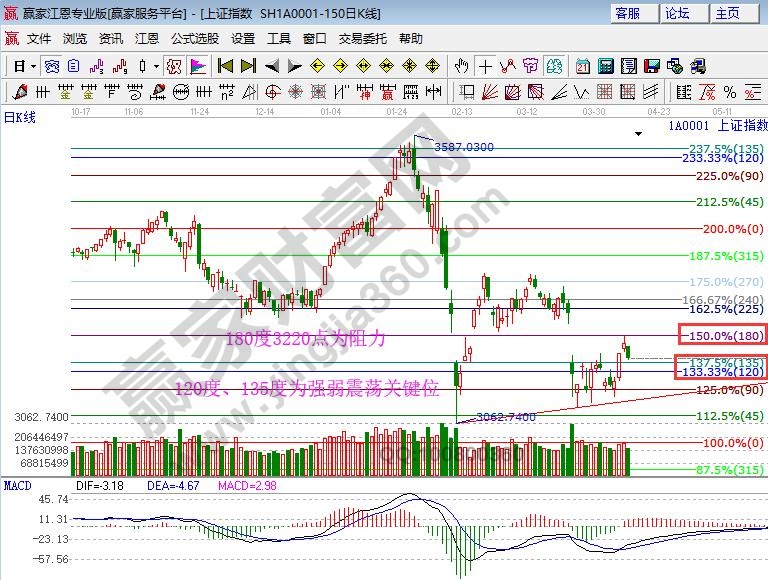Expand the 日 period dropdown arrow
The height and width of the screenshot is (580, 768).
click(x=33, y=66)
